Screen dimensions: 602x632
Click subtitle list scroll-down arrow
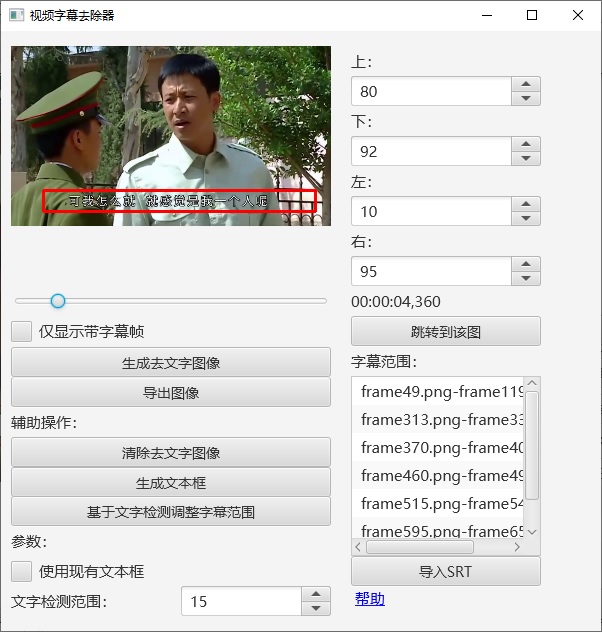[x=532, y=532]
